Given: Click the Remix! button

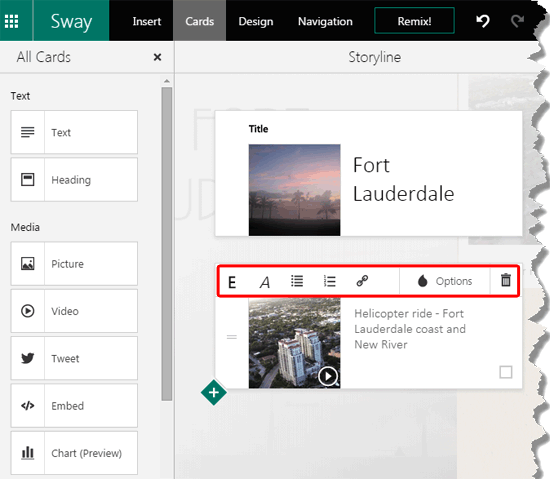Looking at the screenshot, I should pyautogui.click(x=414, y=21).
